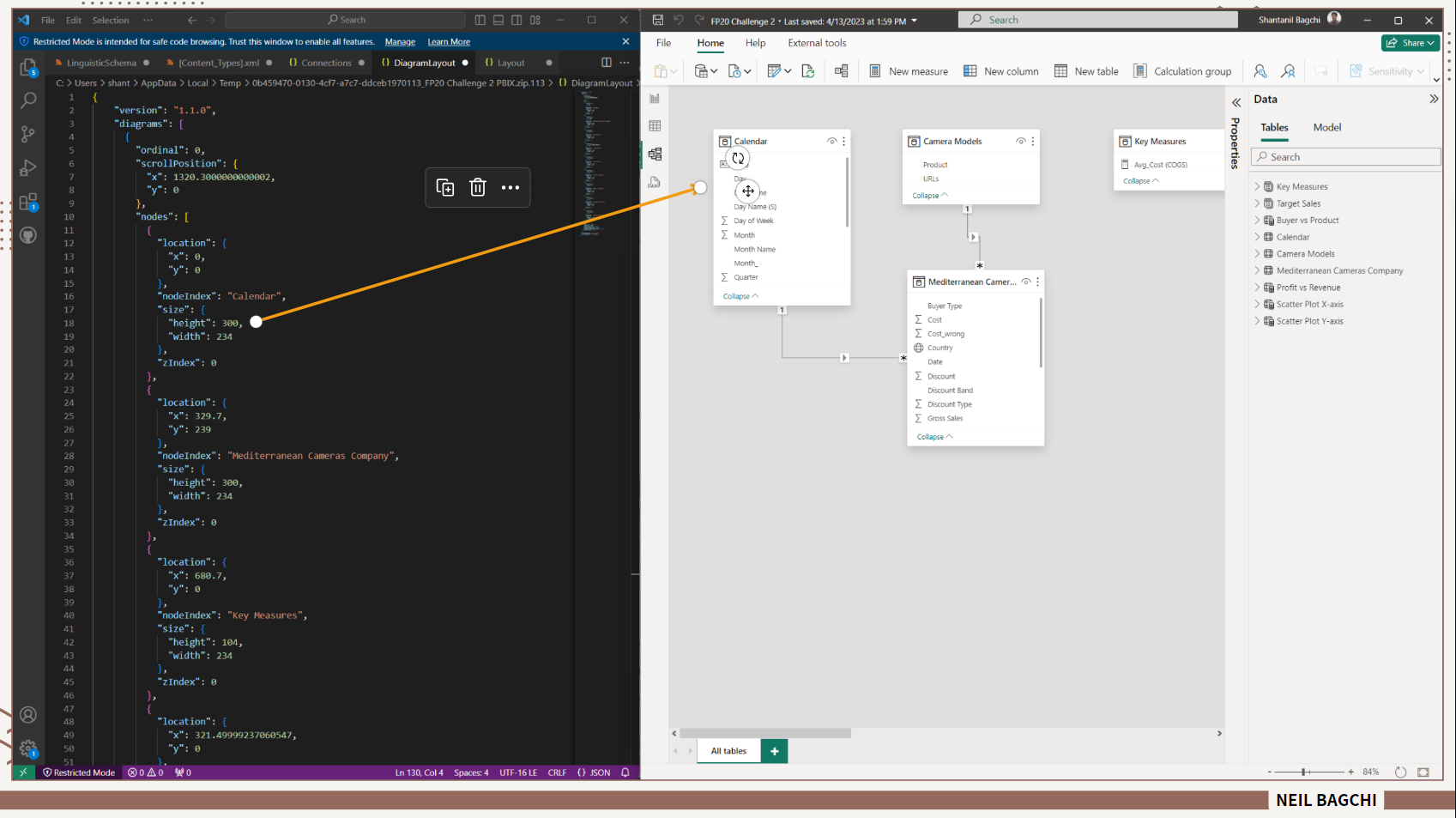Expand the Properties pane
1456x818 pixels.
tap(1236, 102)
